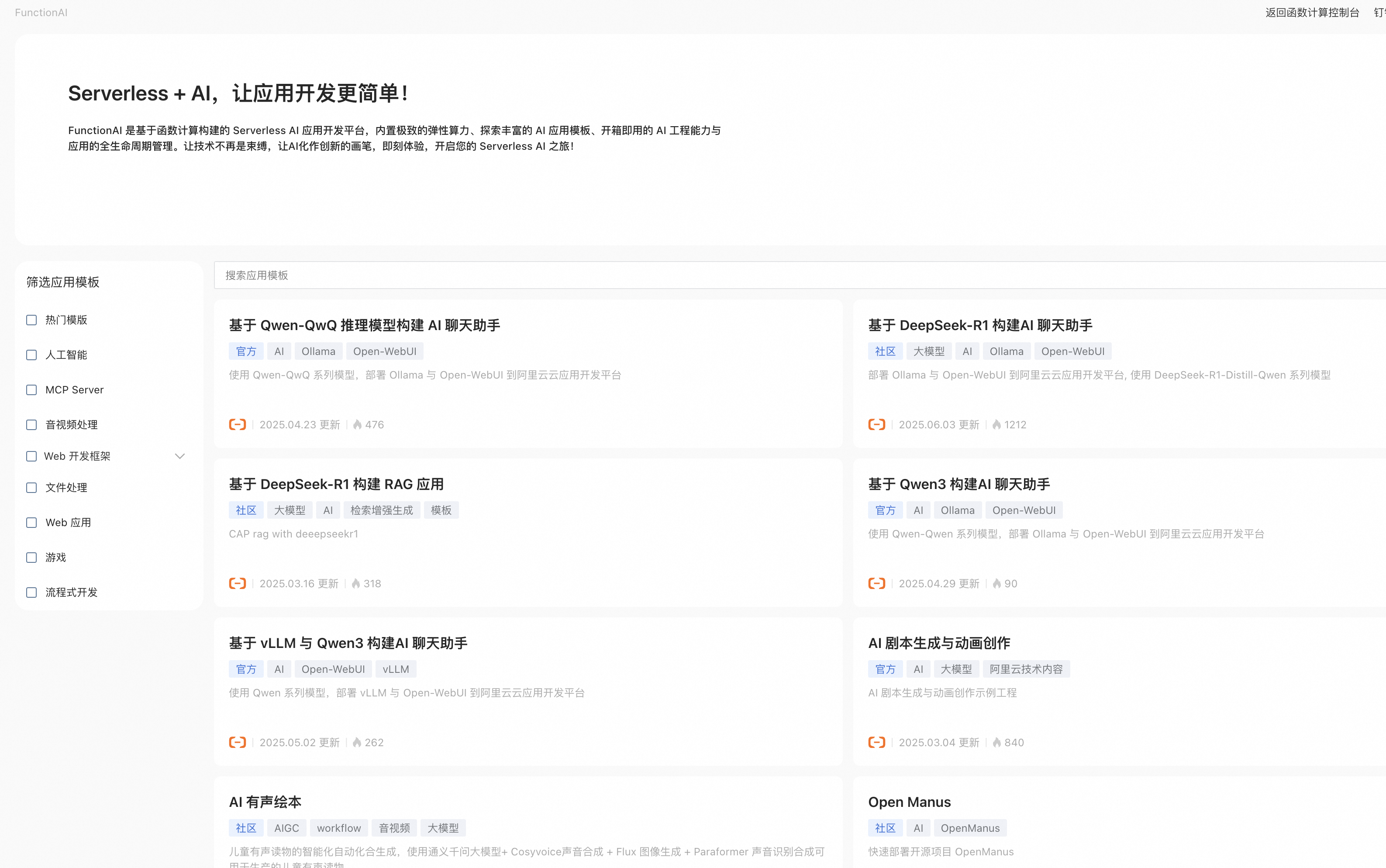Image resolution: width=1386 pixels, height=868 pixels.
Task: Check the 人工智能 filter checkbox
Action: 31,355
